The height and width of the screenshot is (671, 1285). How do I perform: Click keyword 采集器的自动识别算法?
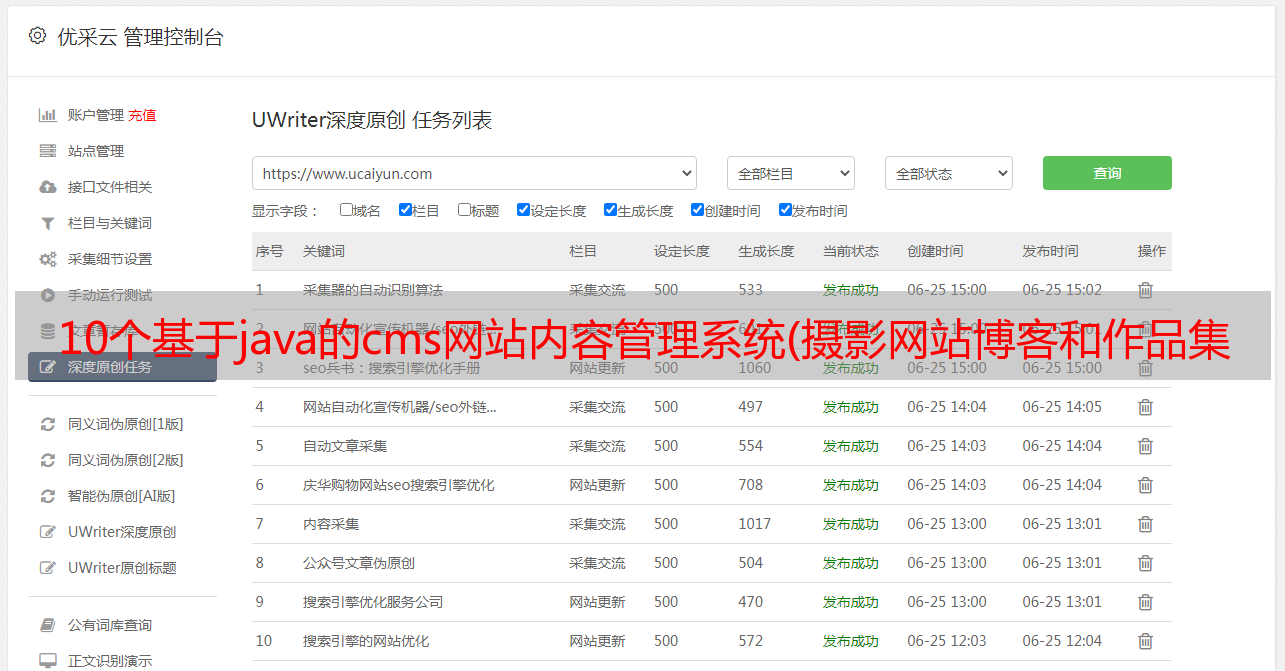coord(373,290)
